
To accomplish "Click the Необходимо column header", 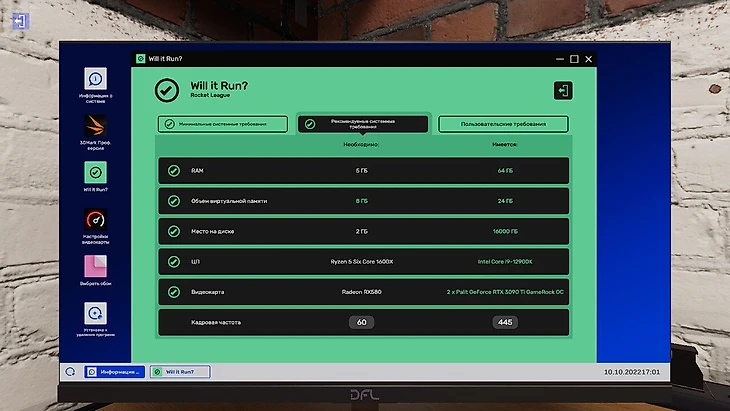I will 361,145.
